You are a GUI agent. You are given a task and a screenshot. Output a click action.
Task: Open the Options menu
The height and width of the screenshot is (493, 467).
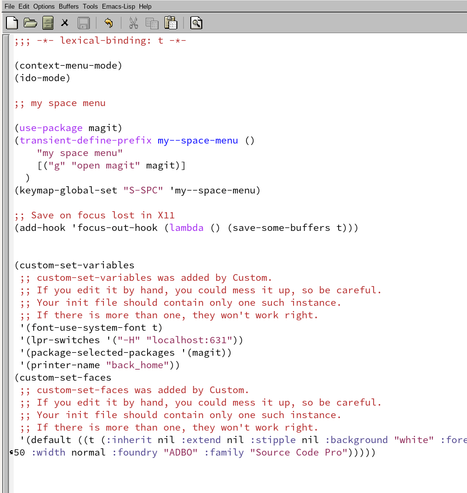(44, 6)
